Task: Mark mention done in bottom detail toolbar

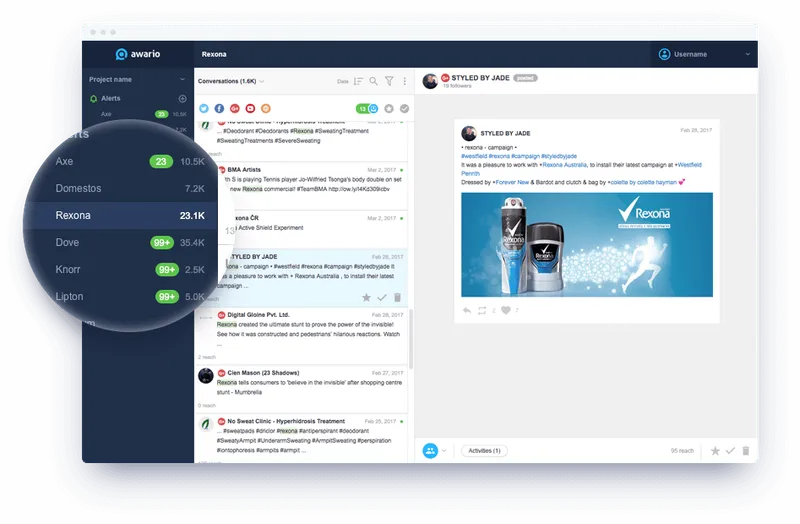Action: [x=731, y=451]
